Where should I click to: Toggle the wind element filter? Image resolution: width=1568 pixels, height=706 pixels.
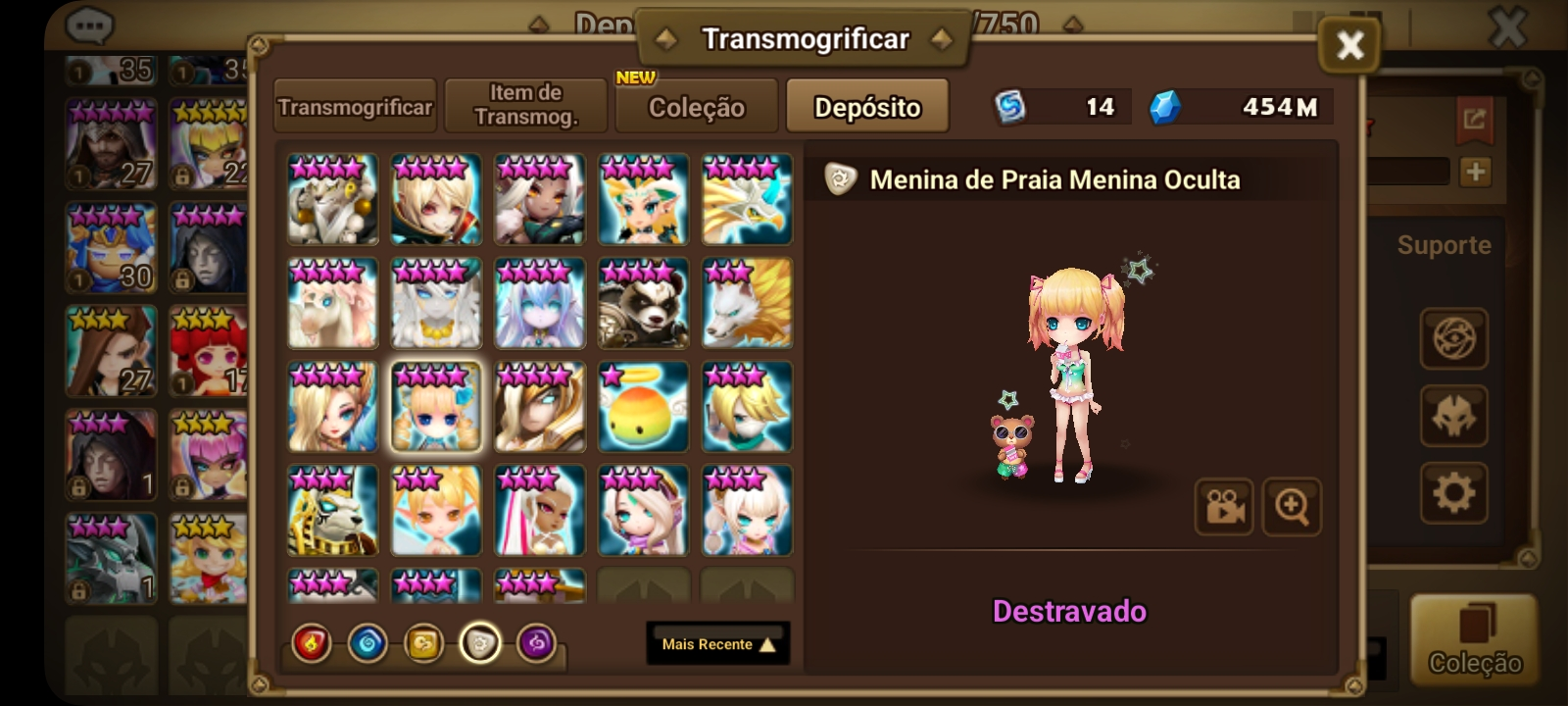coord(423,644)
